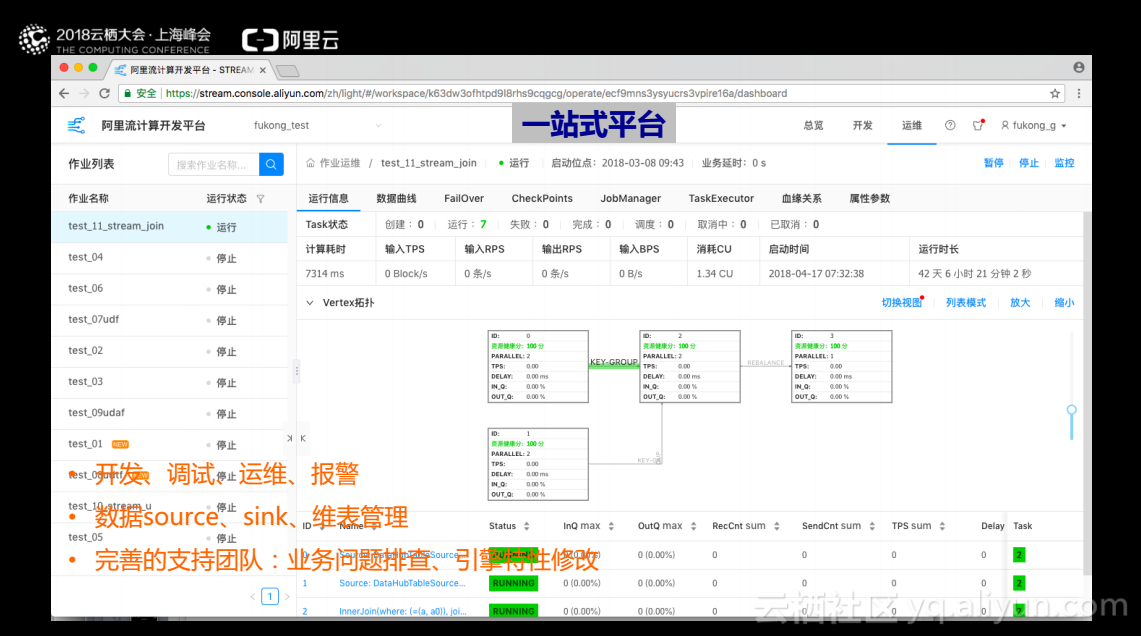This screenshot has height=636, width=1141.
Task: Click 缩小 to zoom out topology
Action: pos(1064,303)
